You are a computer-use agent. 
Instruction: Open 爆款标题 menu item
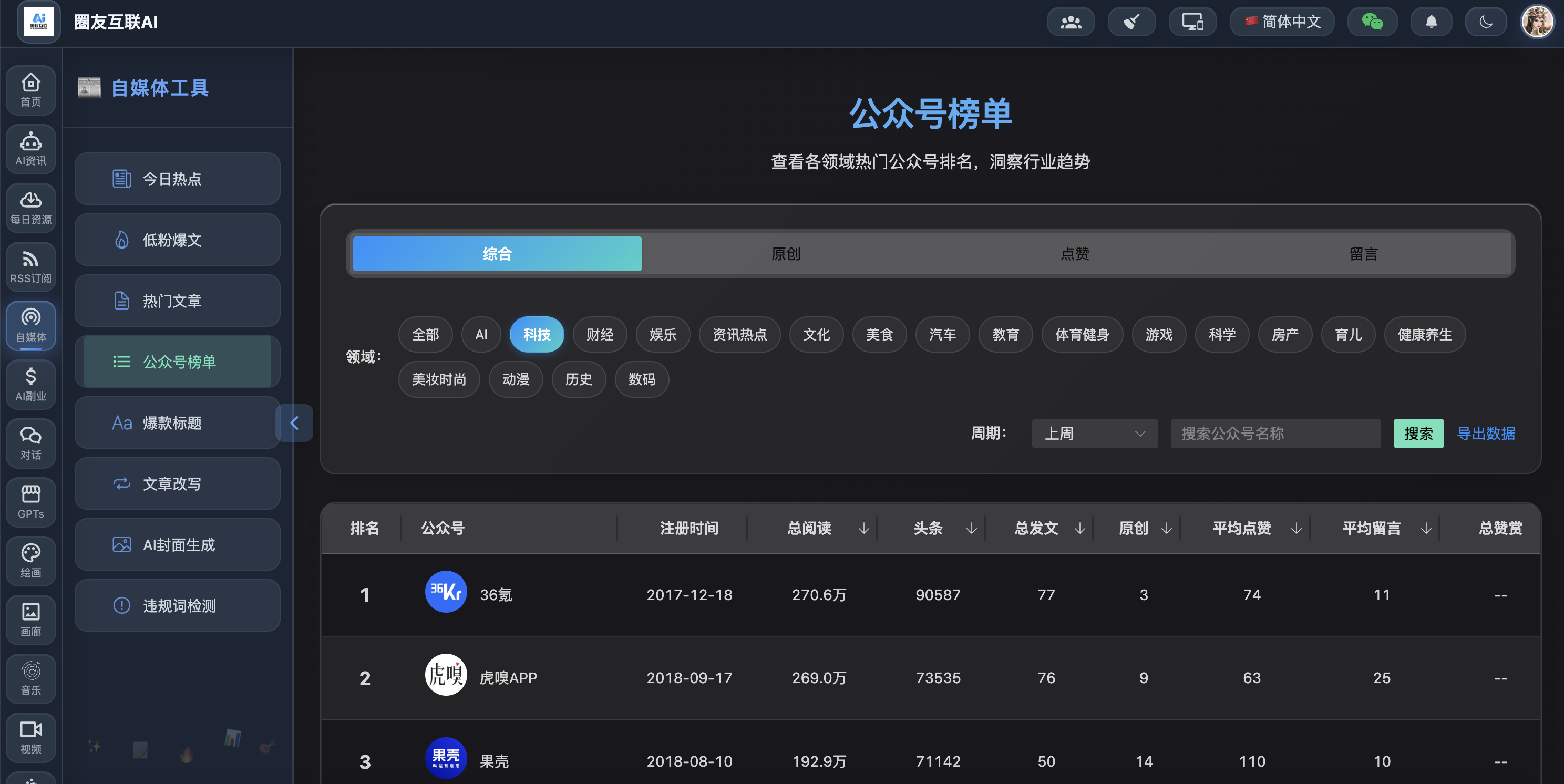click(177, 422)
